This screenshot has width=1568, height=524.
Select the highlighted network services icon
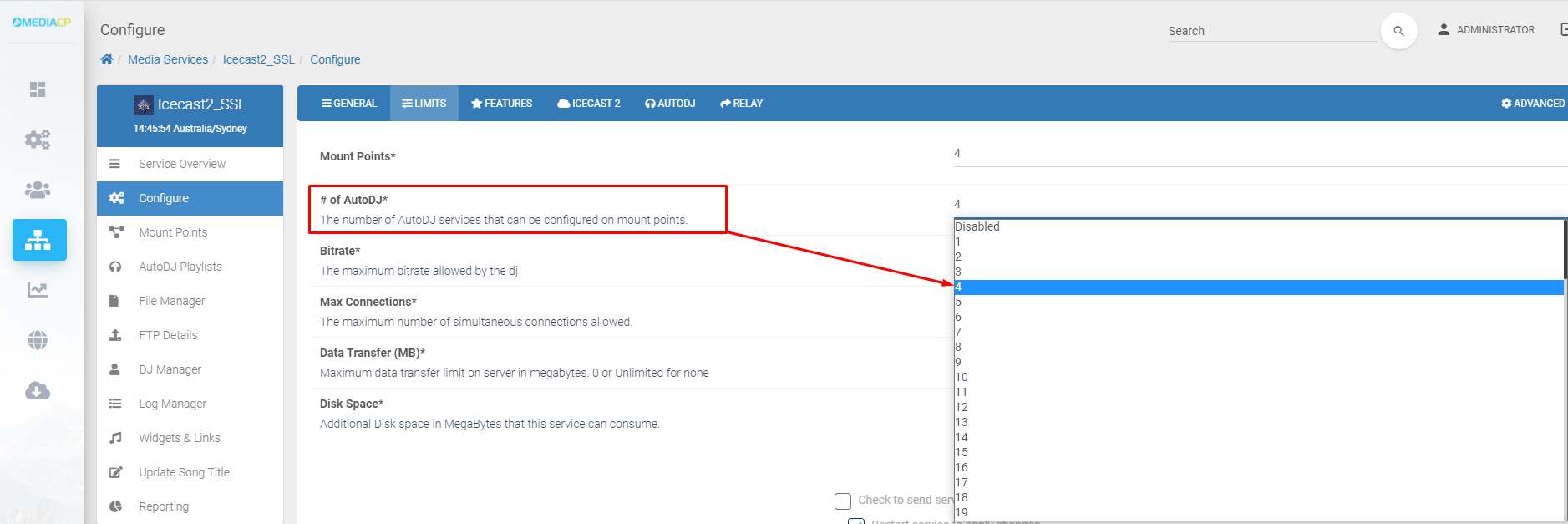[39, 240]
